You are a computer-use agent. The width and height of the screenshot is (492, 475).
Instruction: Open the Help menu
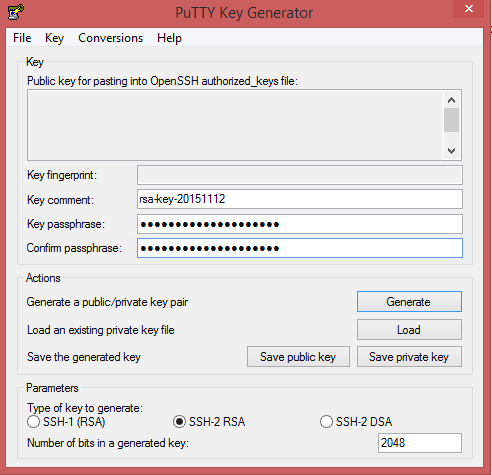pyautogui.click(x=169, y=38)
